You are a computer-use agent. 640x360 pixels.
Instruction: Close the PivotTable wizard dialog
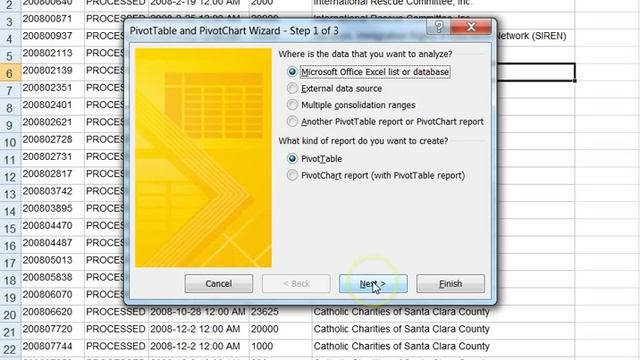[471, 27]
